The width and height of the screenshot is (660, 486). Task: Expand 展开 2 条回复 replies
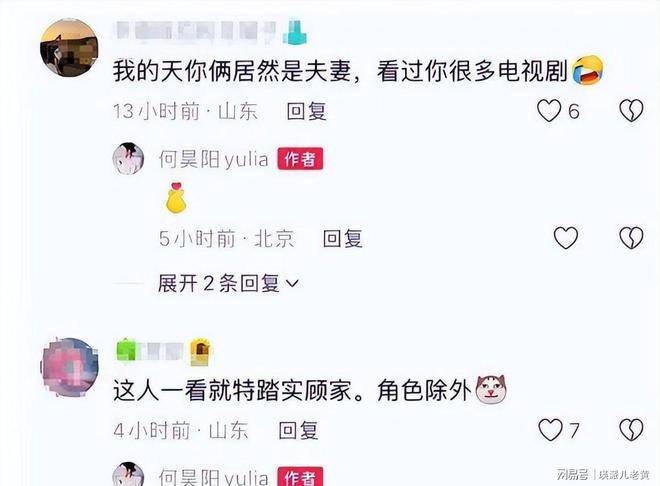[228, 283]
